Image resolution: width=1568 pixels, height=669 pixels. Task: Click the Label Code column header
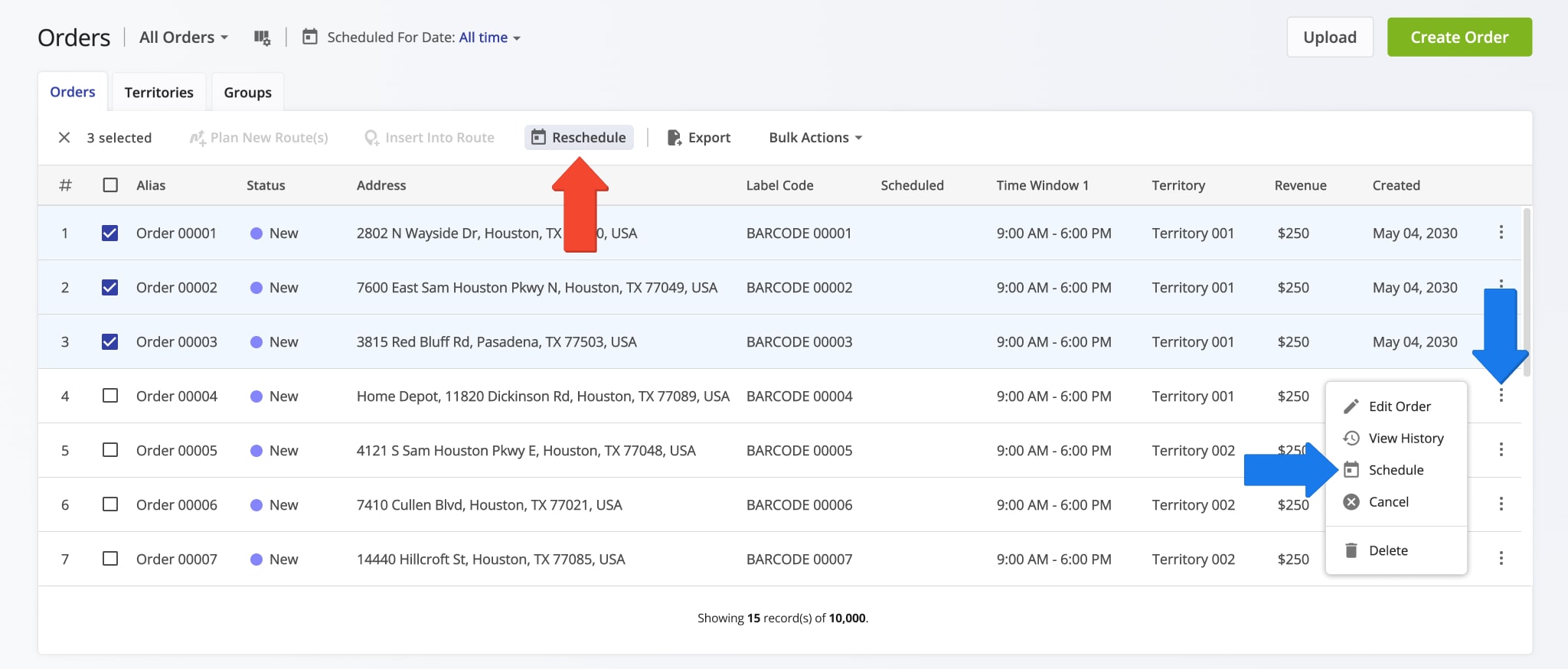[779, 185]
